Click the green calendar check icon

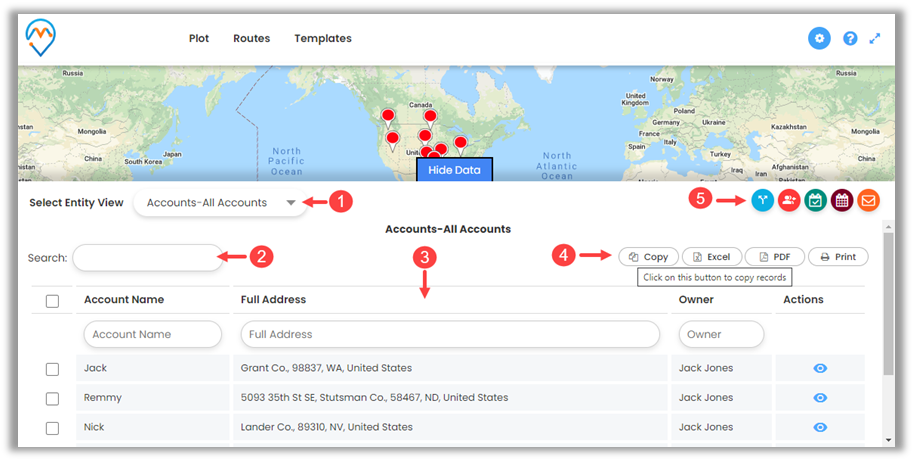tap(815, 200)
